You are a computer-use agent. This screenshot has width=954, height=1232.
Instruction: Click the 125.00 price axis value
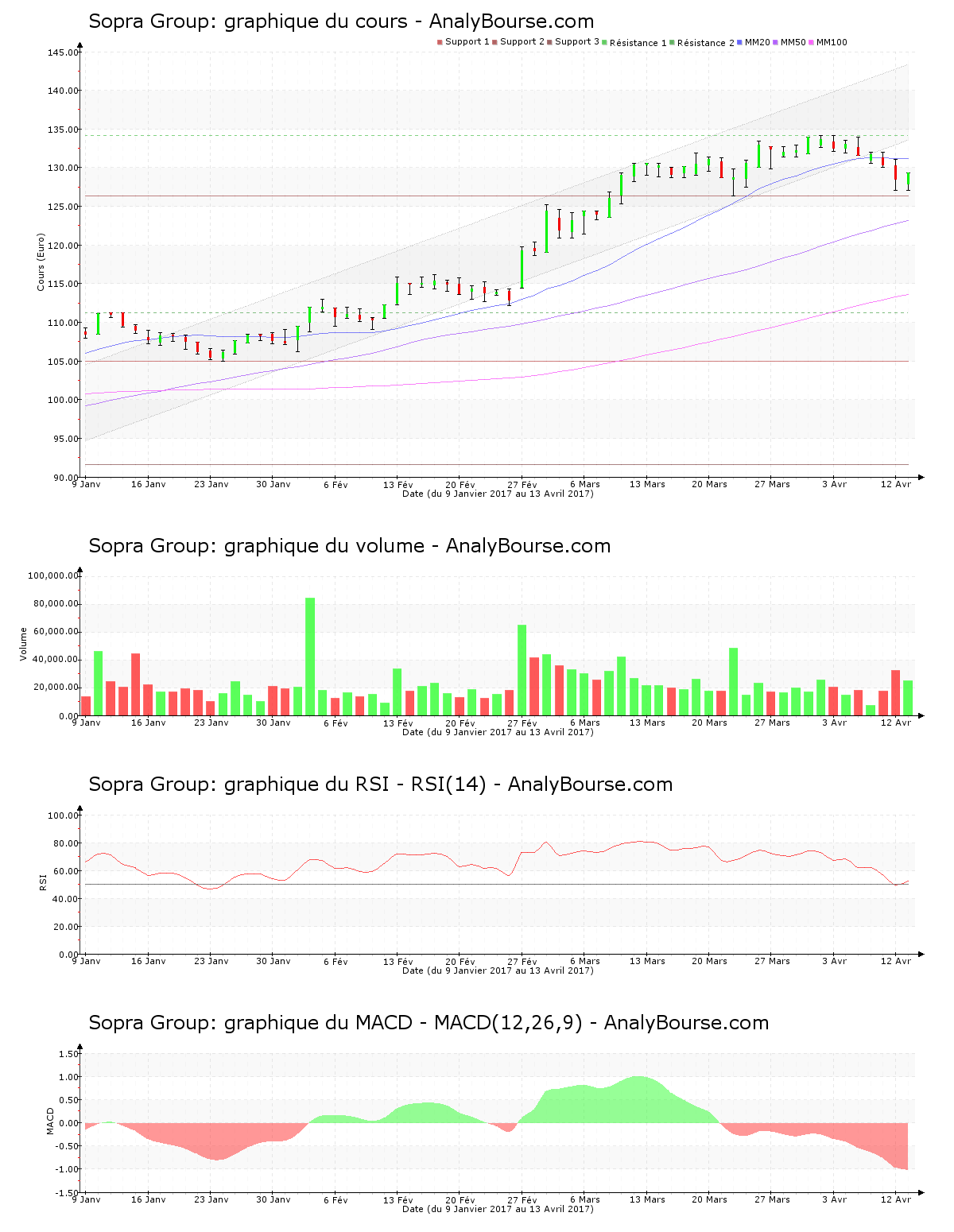(x=63, y=207)
